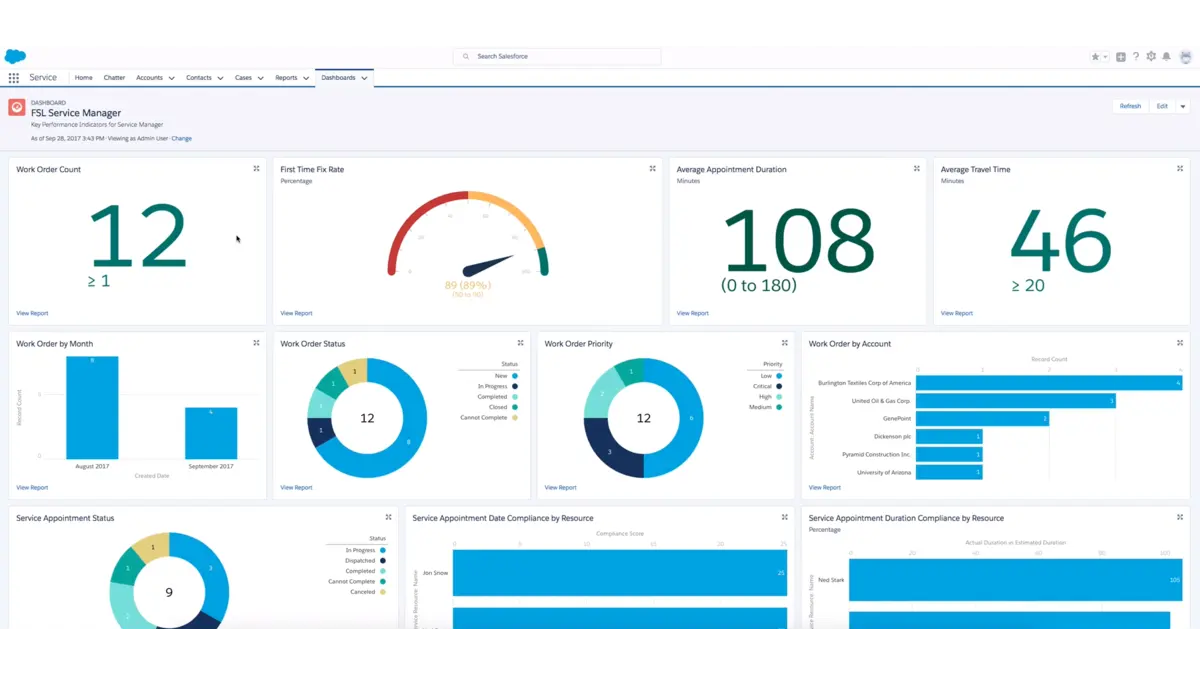
Task: Click the Salesforce cloud logo
Action: click(x=15, y=57)
